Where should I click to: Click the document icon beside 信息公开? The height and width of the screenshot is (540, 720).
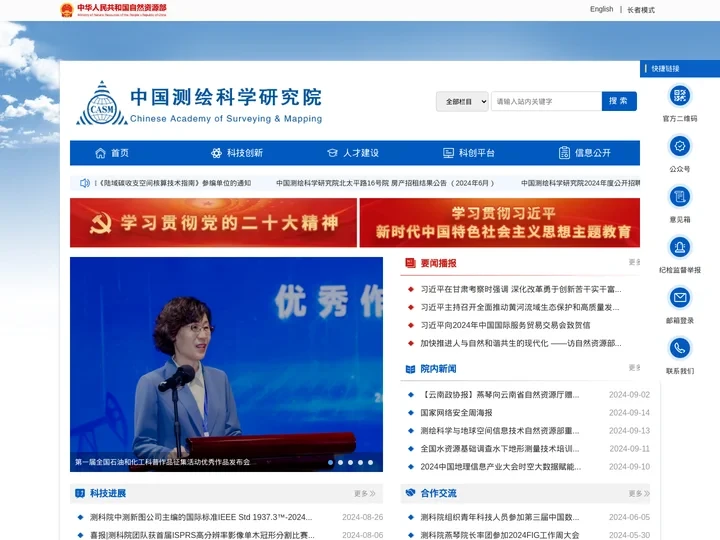tap(564, 153)
